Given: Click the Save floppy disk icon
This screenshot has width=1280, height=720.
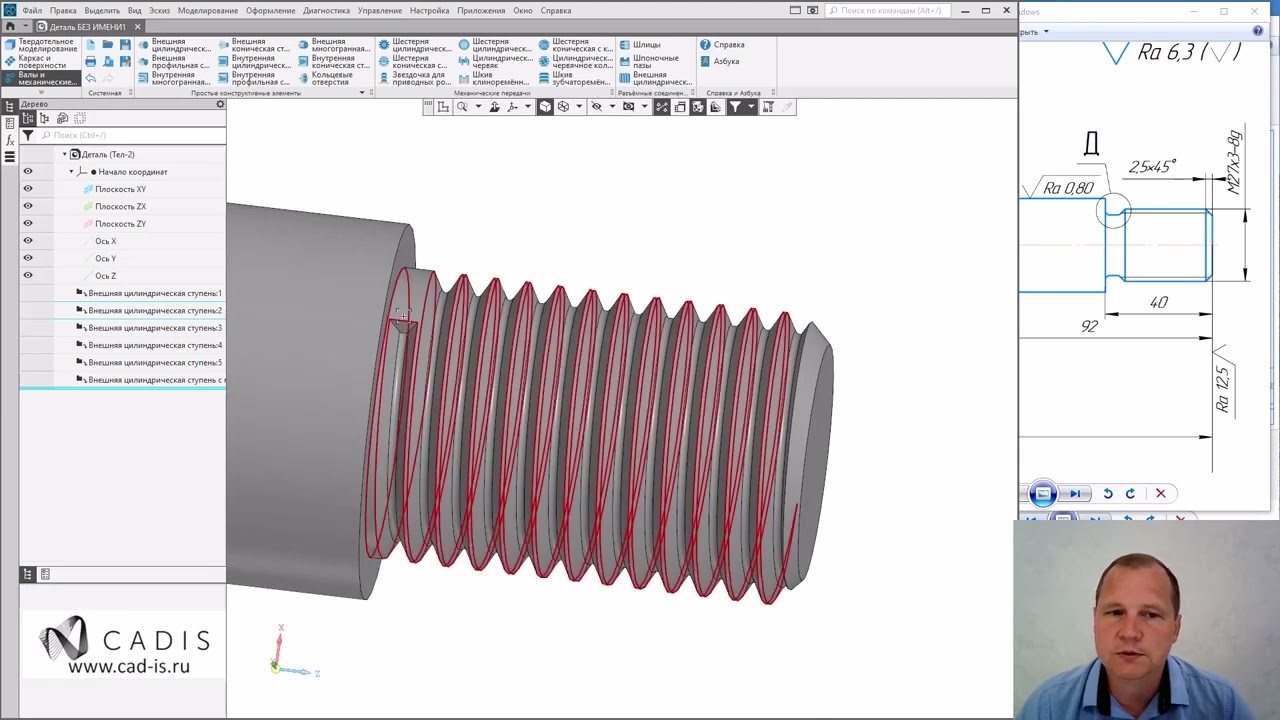Looking at the screenshot, I should pos(125,45).
